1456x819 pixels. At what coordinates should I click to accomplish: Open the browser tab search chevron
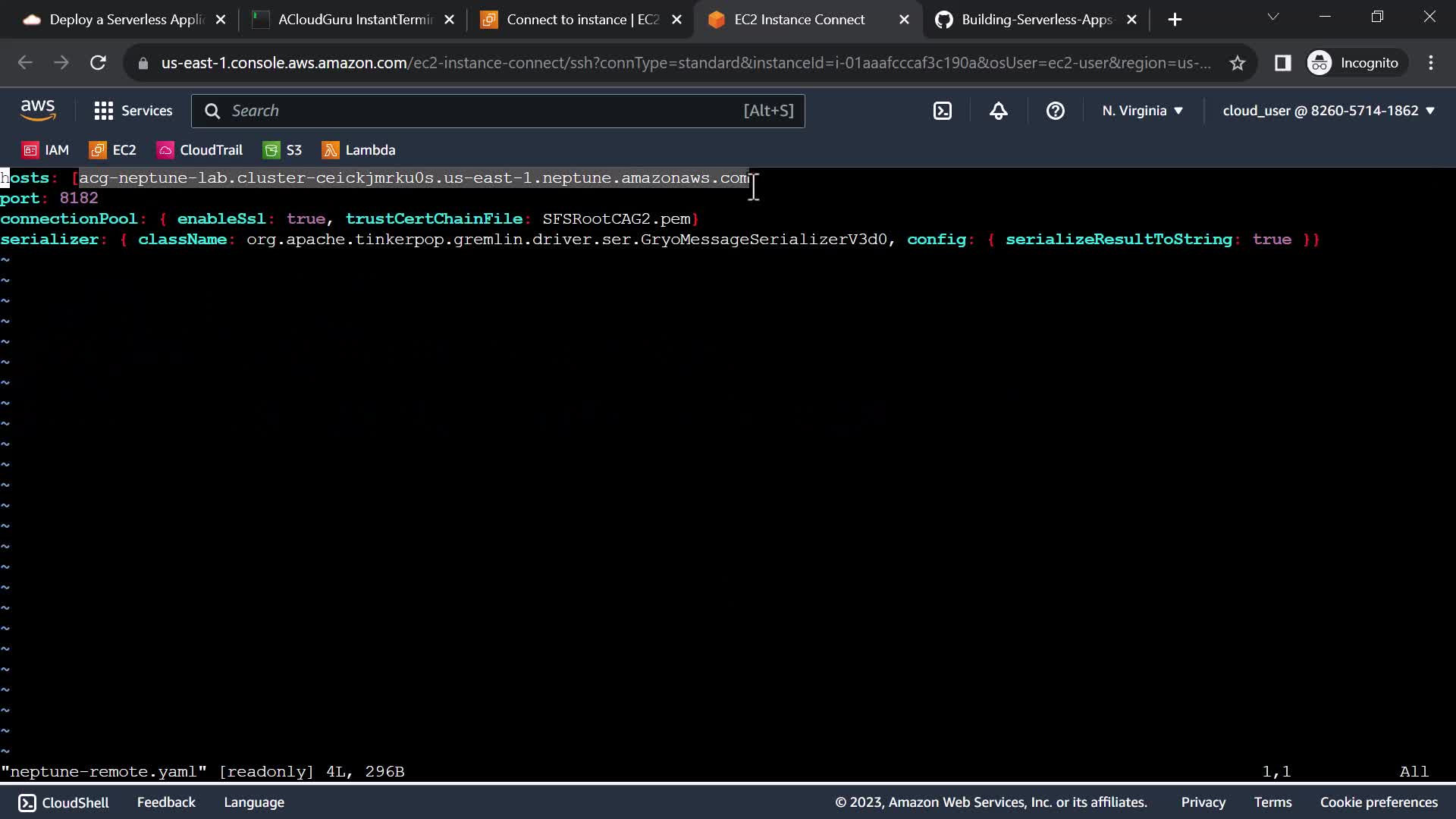[x=1273, y=17]
